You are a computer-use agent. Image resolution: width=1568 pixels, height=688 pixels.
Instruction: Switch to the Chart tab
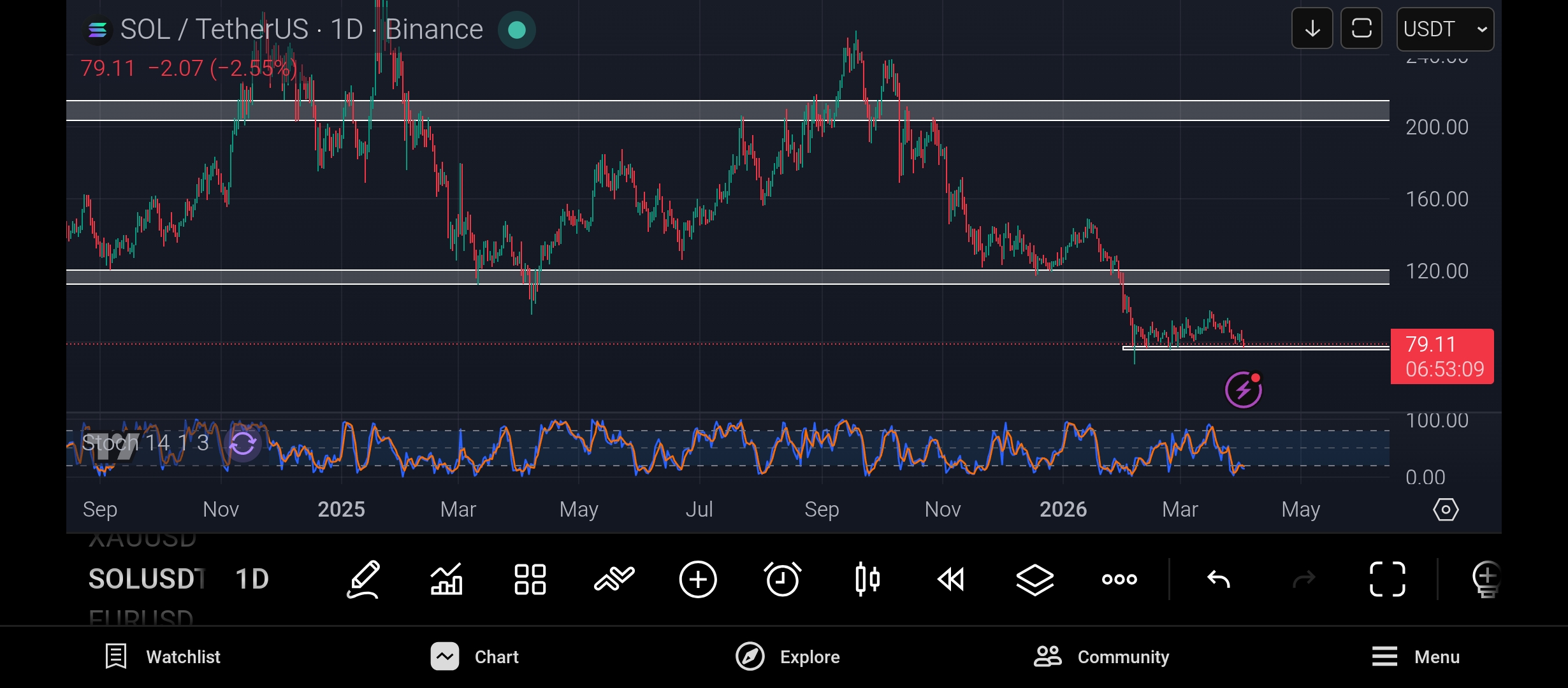475,657
